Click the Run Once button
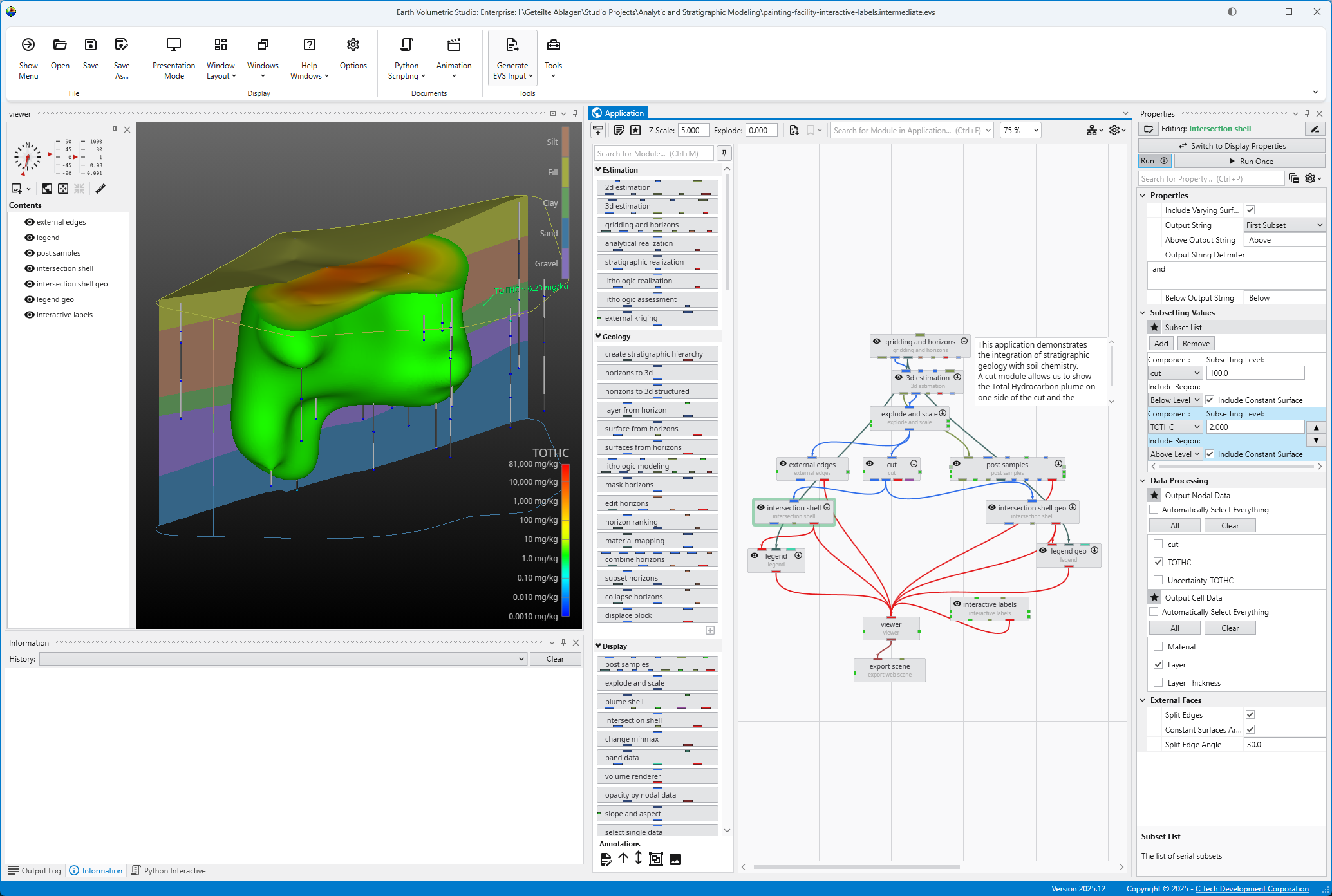This screenshot has width=1332, height=896. click(1249, 162)
